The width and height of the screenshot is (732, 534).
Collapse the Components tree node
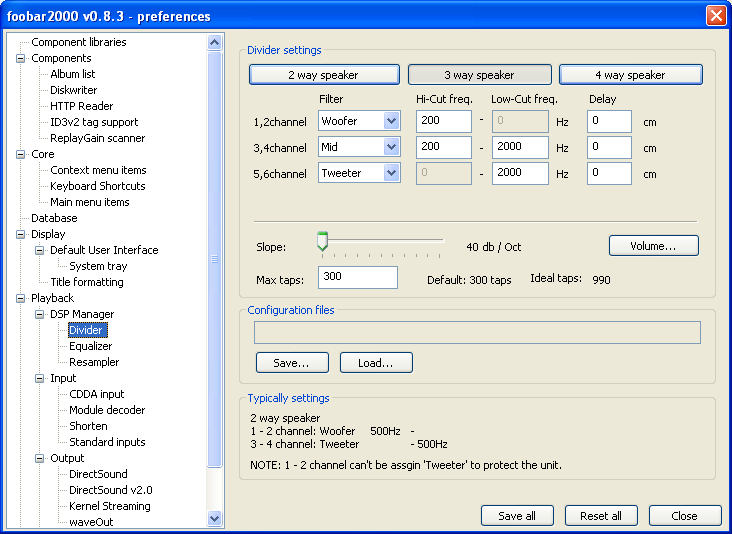coord(21,58)
